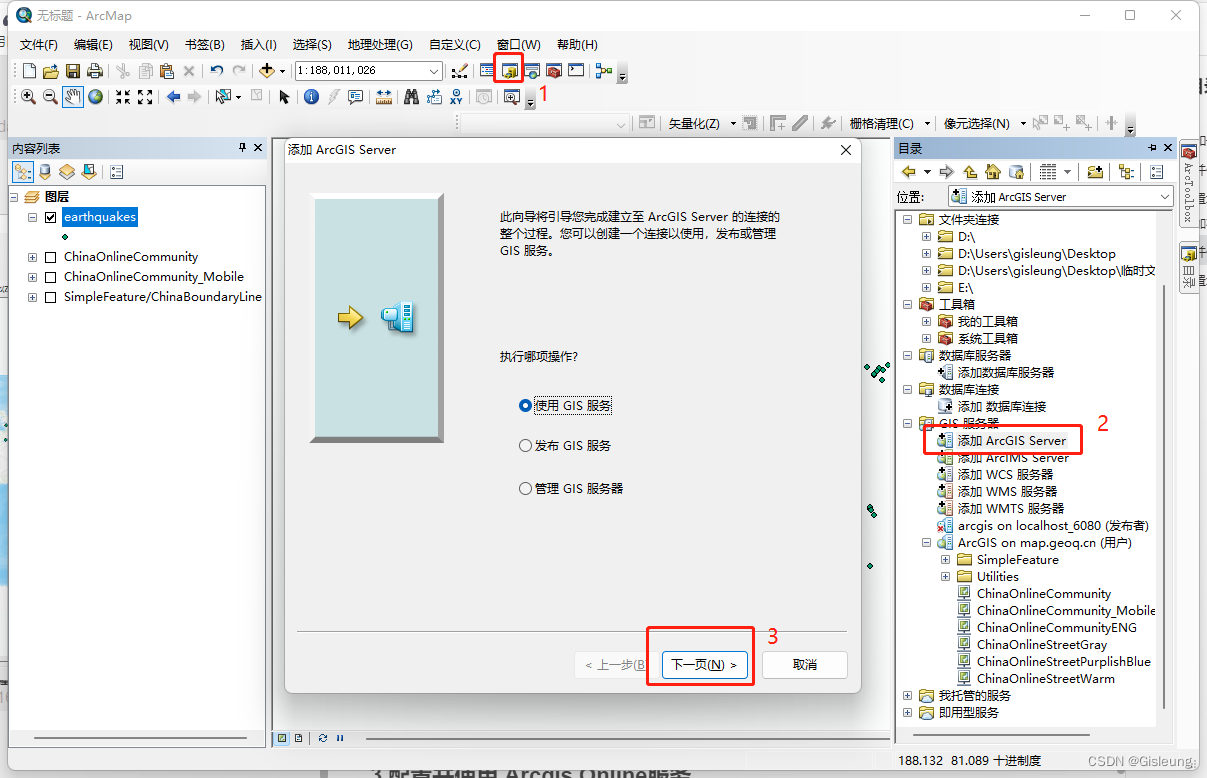Open the Catalog window icon in the toolbar
Image resolution: width=1207 pixels, height=778 pixels.
[x=509, y=71]
